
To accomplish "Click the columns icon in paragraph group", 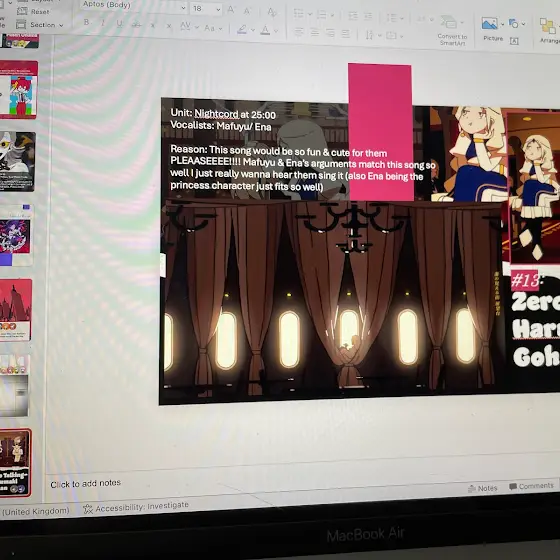I will click(422, 19).
